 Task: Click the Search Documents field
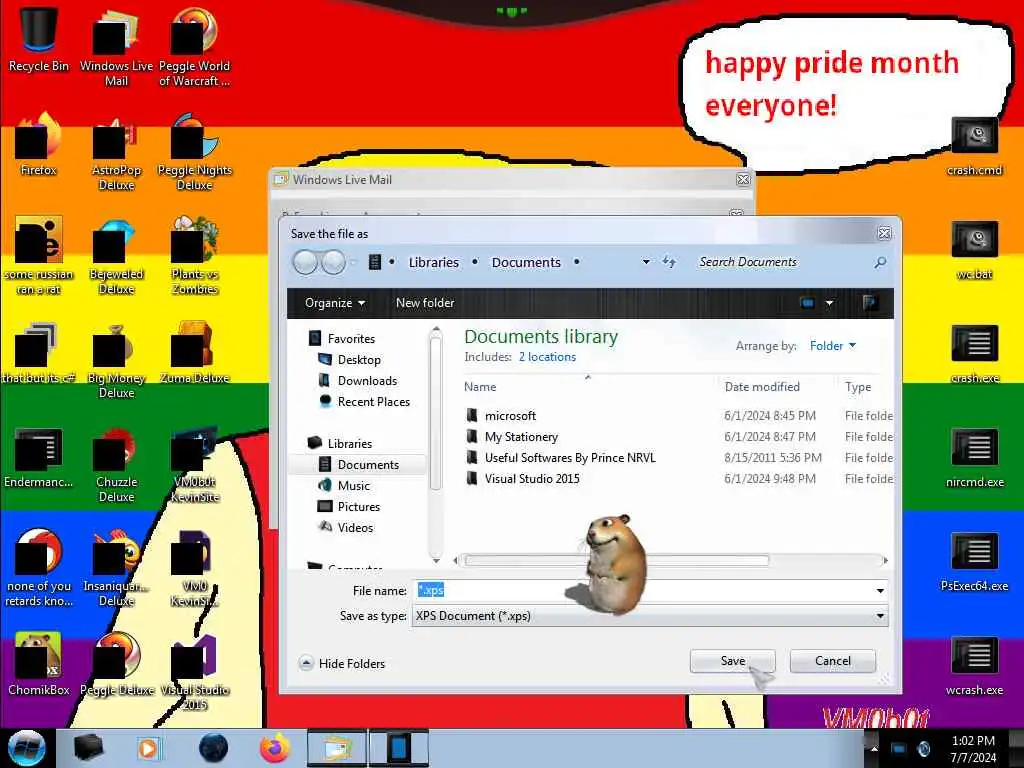pyautogui.click(x=784, y=262)
